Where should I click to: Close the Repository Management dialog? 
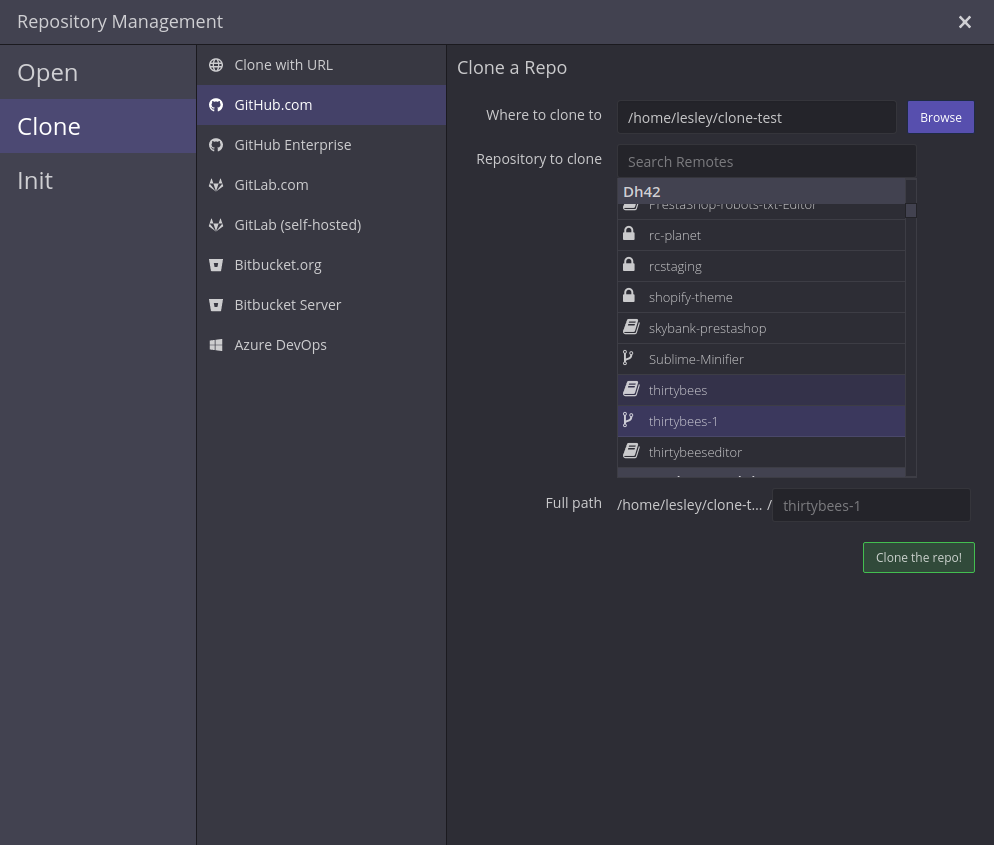click(965, 22)
